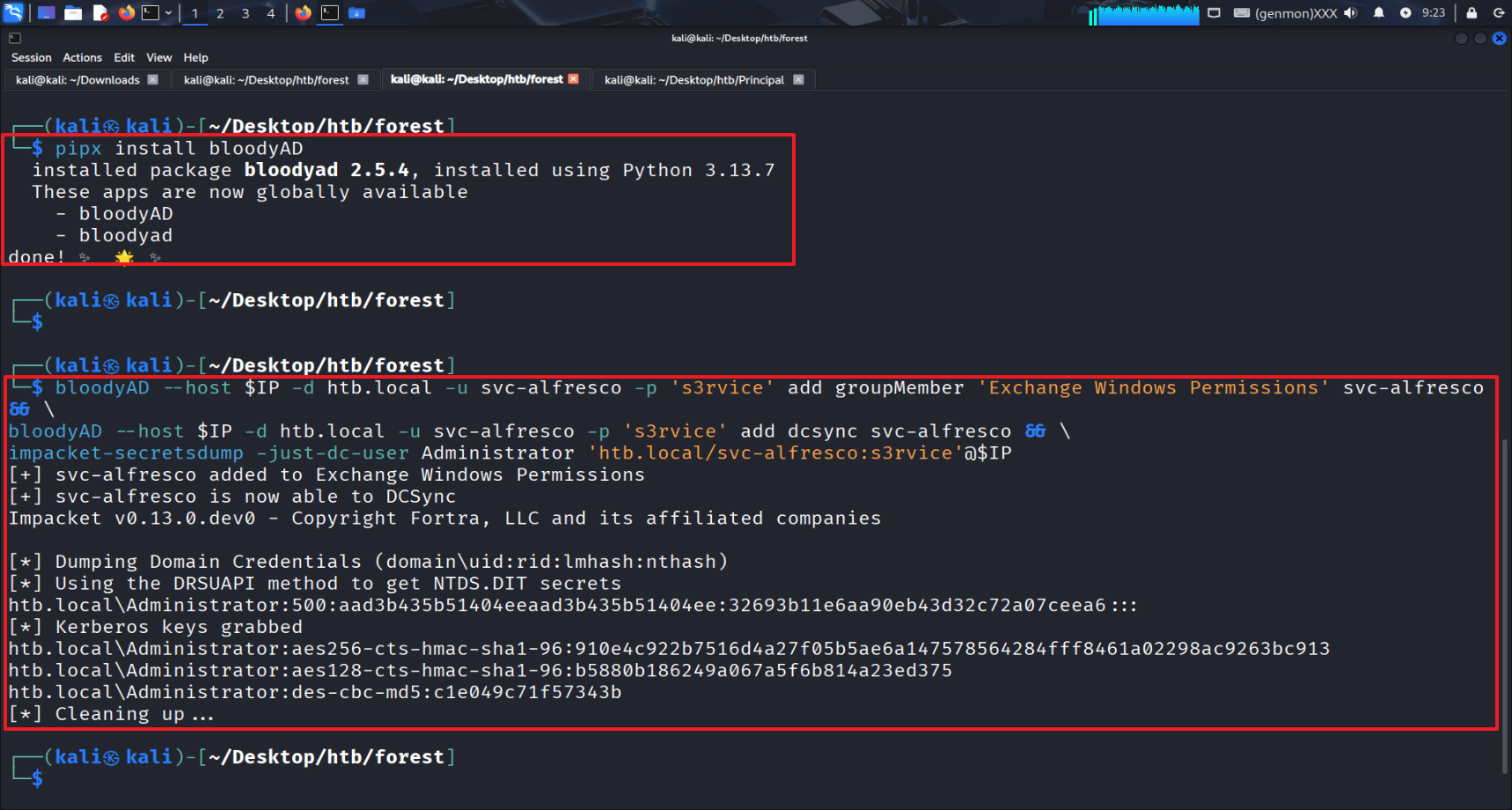This screenshot has height=810, width=1512.
Task: Close the active htb/forest tab with red X
Action: 574,78
